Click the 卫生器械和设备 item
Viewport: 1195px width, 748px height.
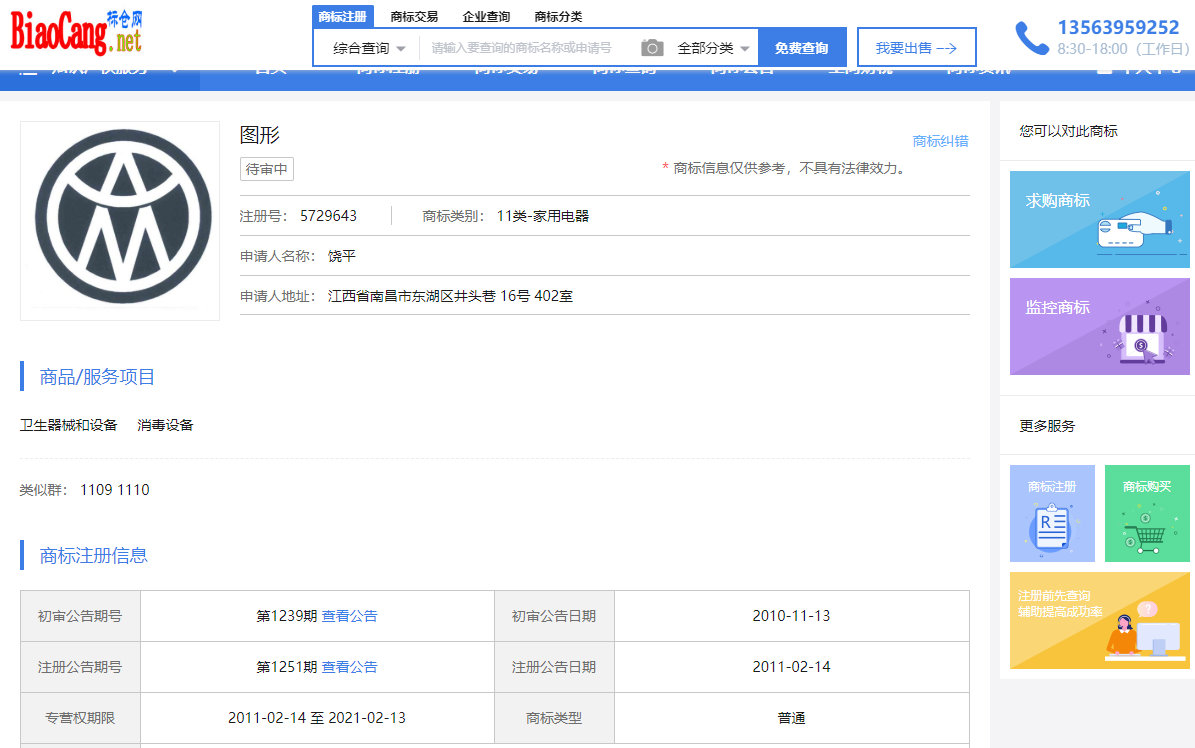coord(69,425)
